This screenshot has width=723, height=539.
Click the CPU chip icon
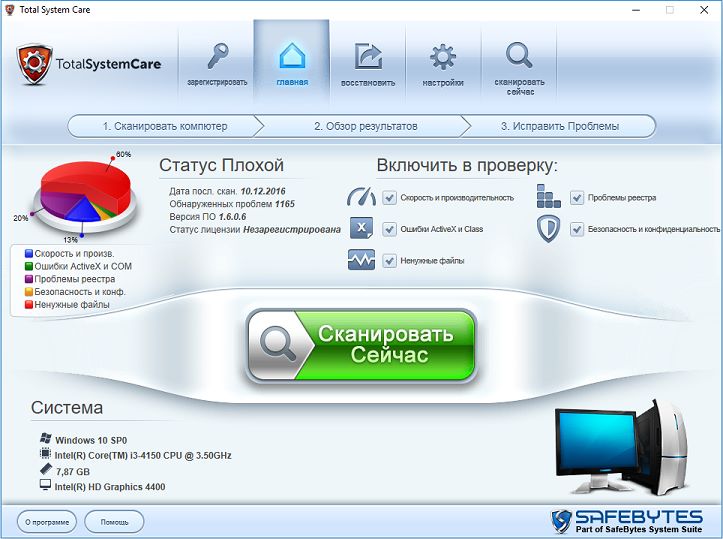45,454
